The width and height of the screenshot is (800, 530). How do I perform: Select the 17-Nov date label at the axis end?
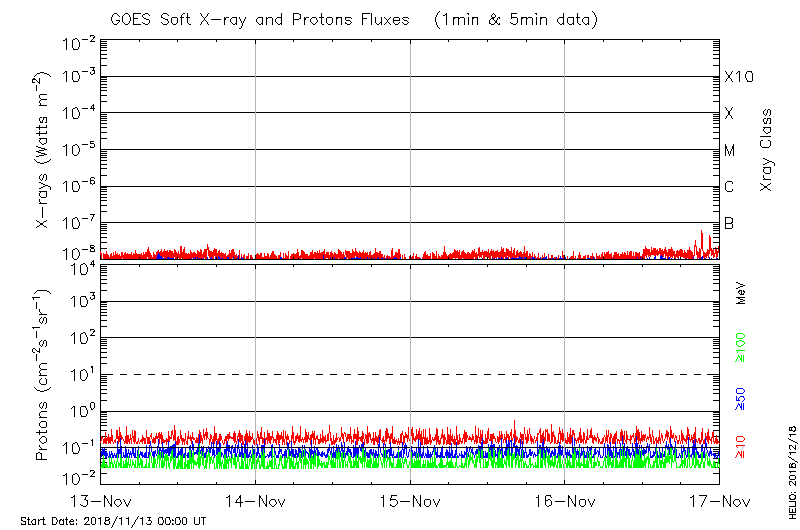719,500
